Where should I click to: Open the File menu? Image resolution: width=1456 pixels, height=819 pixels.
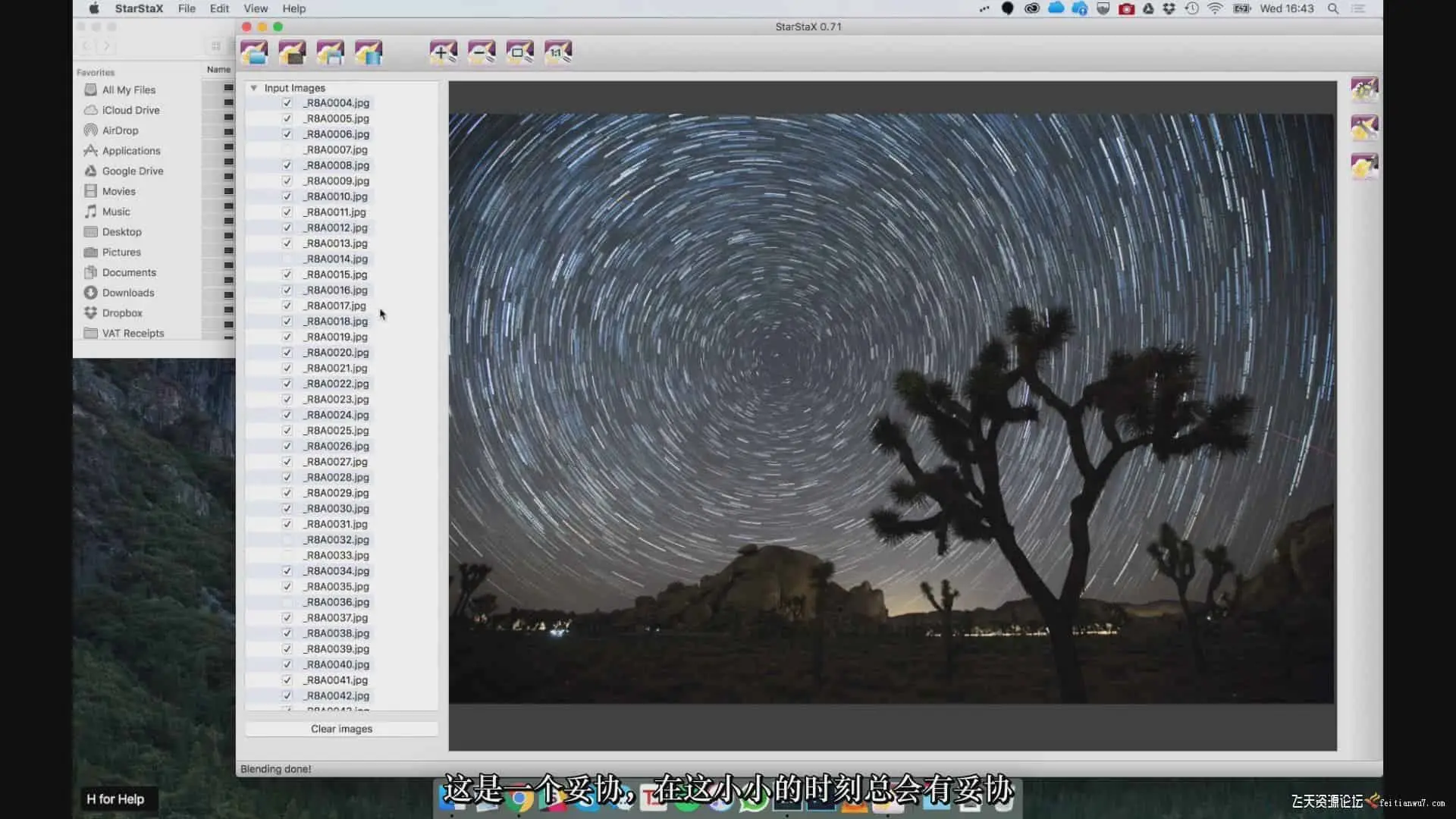pos(187,8)
